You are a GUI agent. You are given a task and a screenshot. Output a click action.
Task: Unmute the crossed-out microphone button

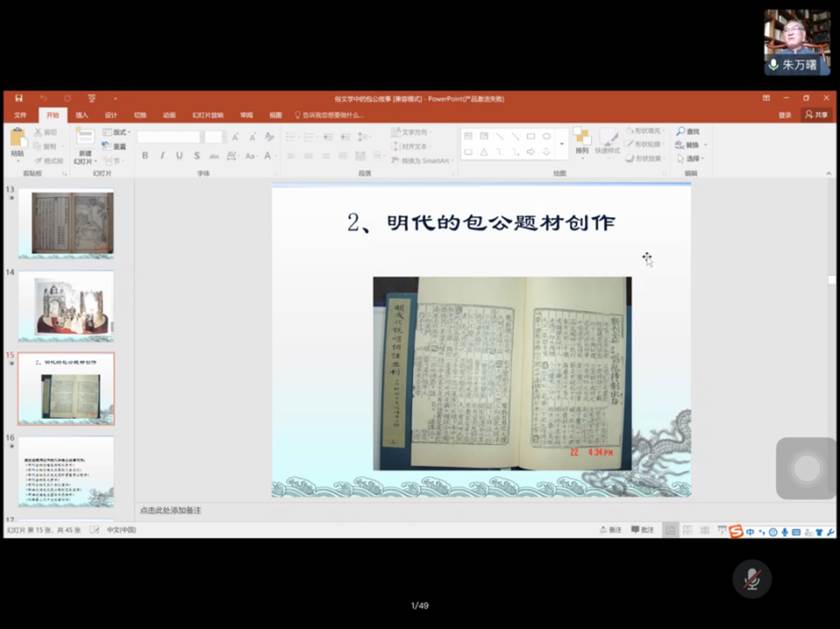(x=752, y=579)
